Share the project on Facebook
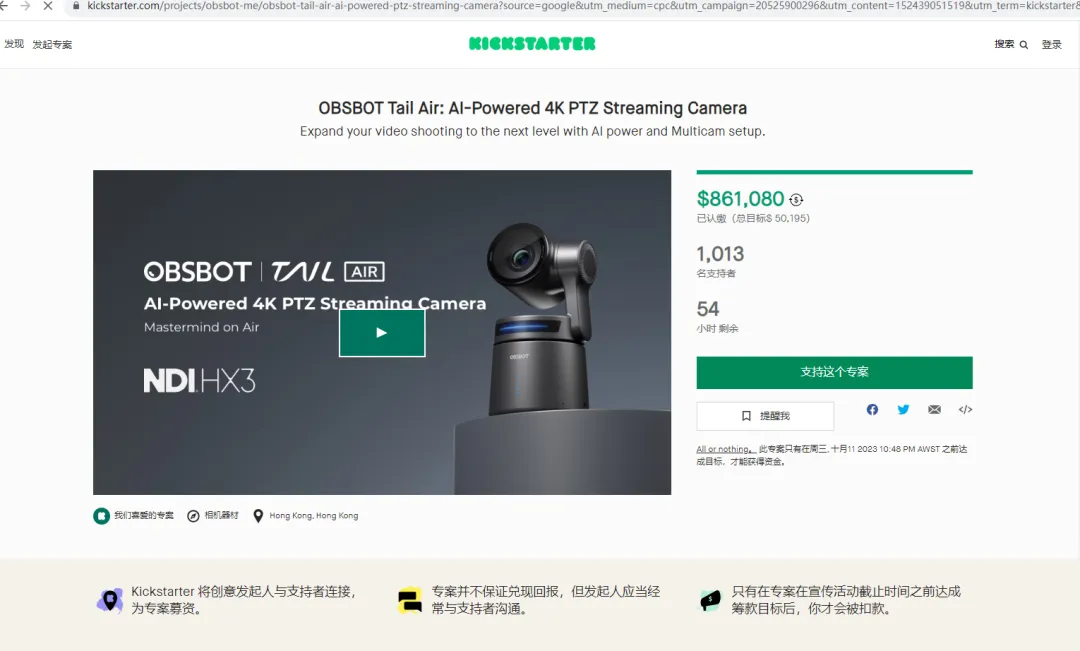 coord(872,409)
